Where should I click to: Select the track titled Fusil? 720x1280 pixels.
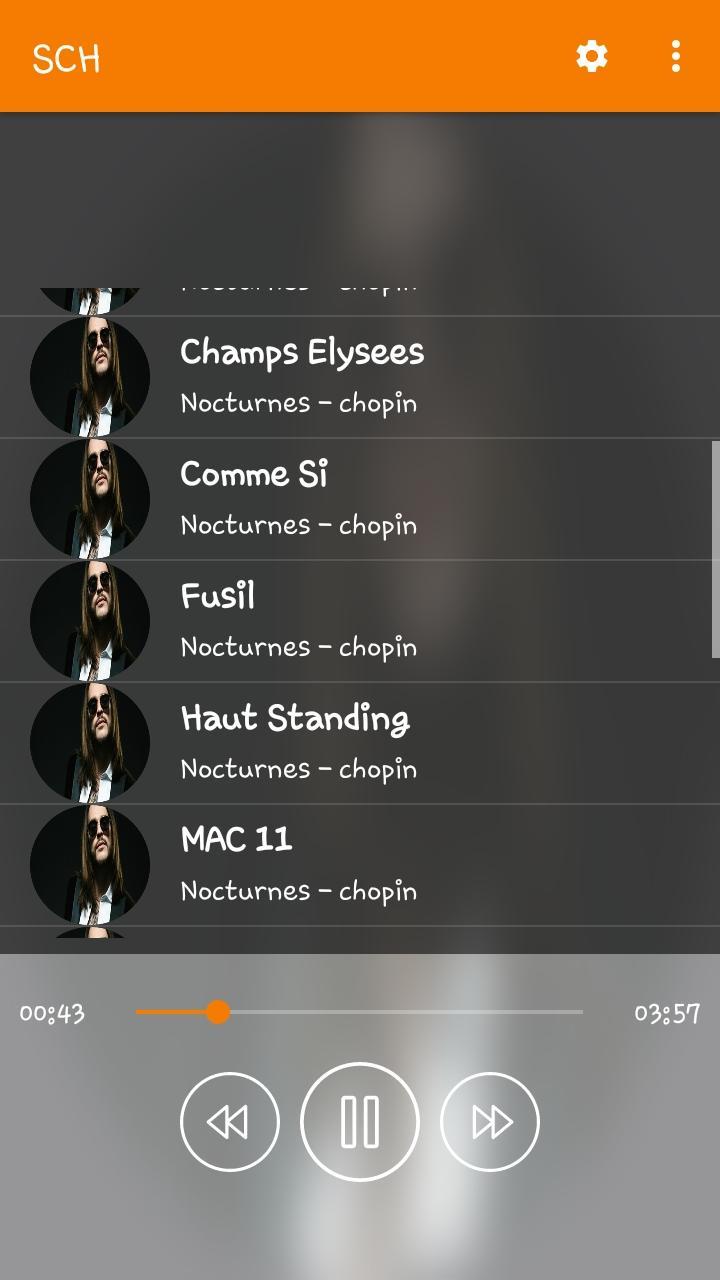coord(360,622)
